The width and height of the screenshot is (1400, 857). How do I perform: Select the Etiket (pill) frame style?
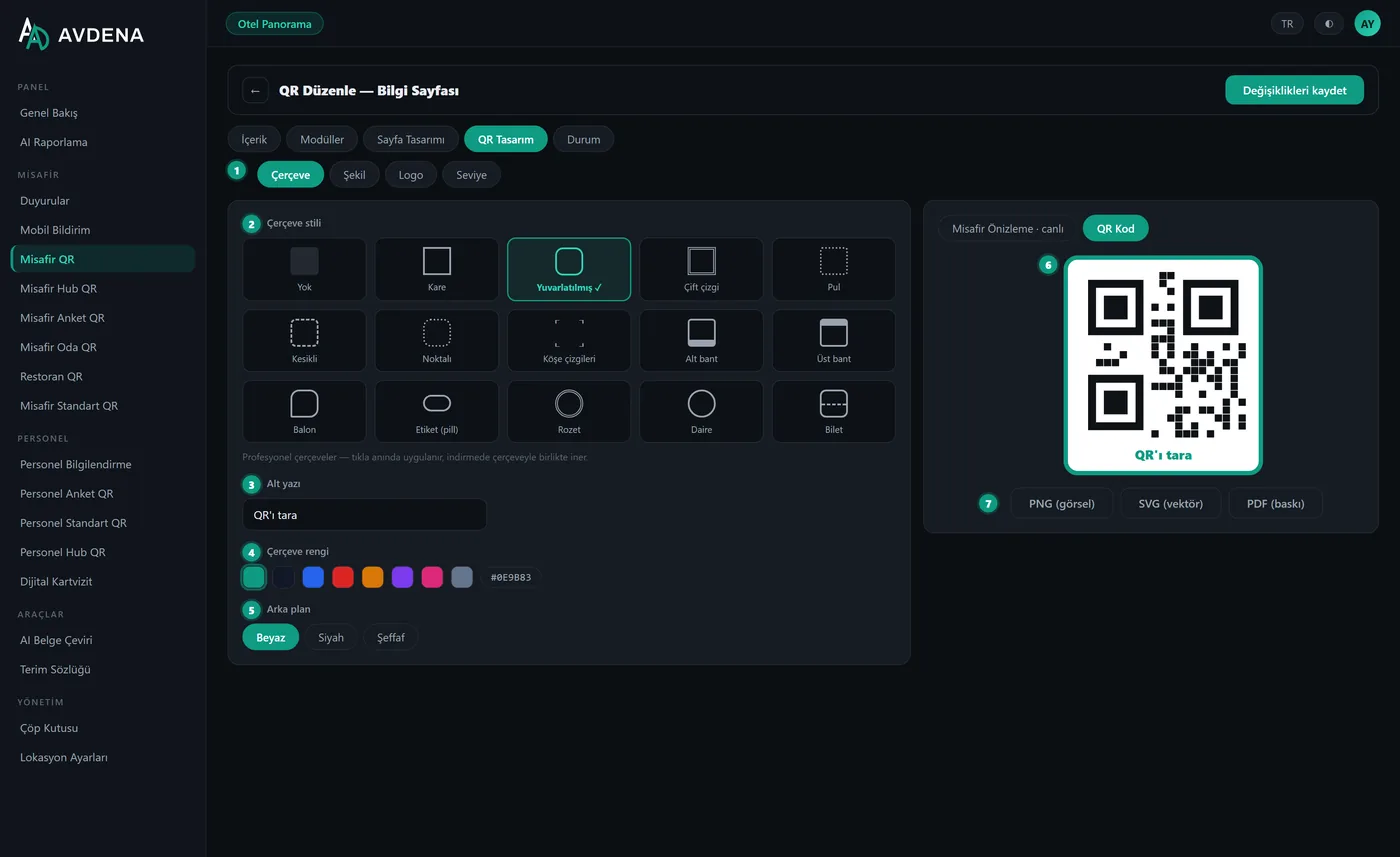(437, 411)
